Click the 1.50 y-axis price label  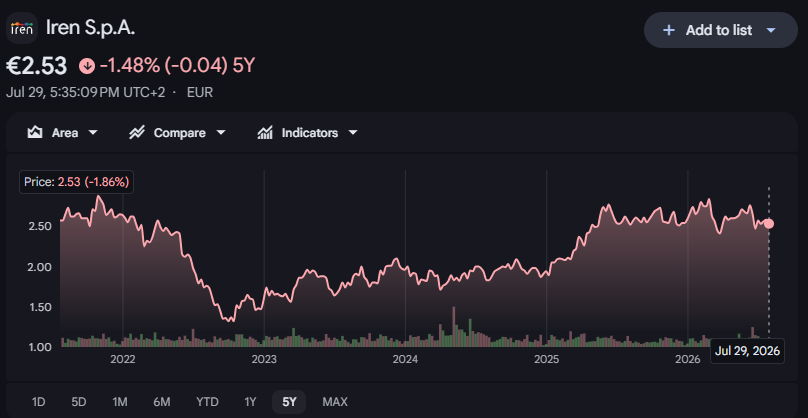40,307
